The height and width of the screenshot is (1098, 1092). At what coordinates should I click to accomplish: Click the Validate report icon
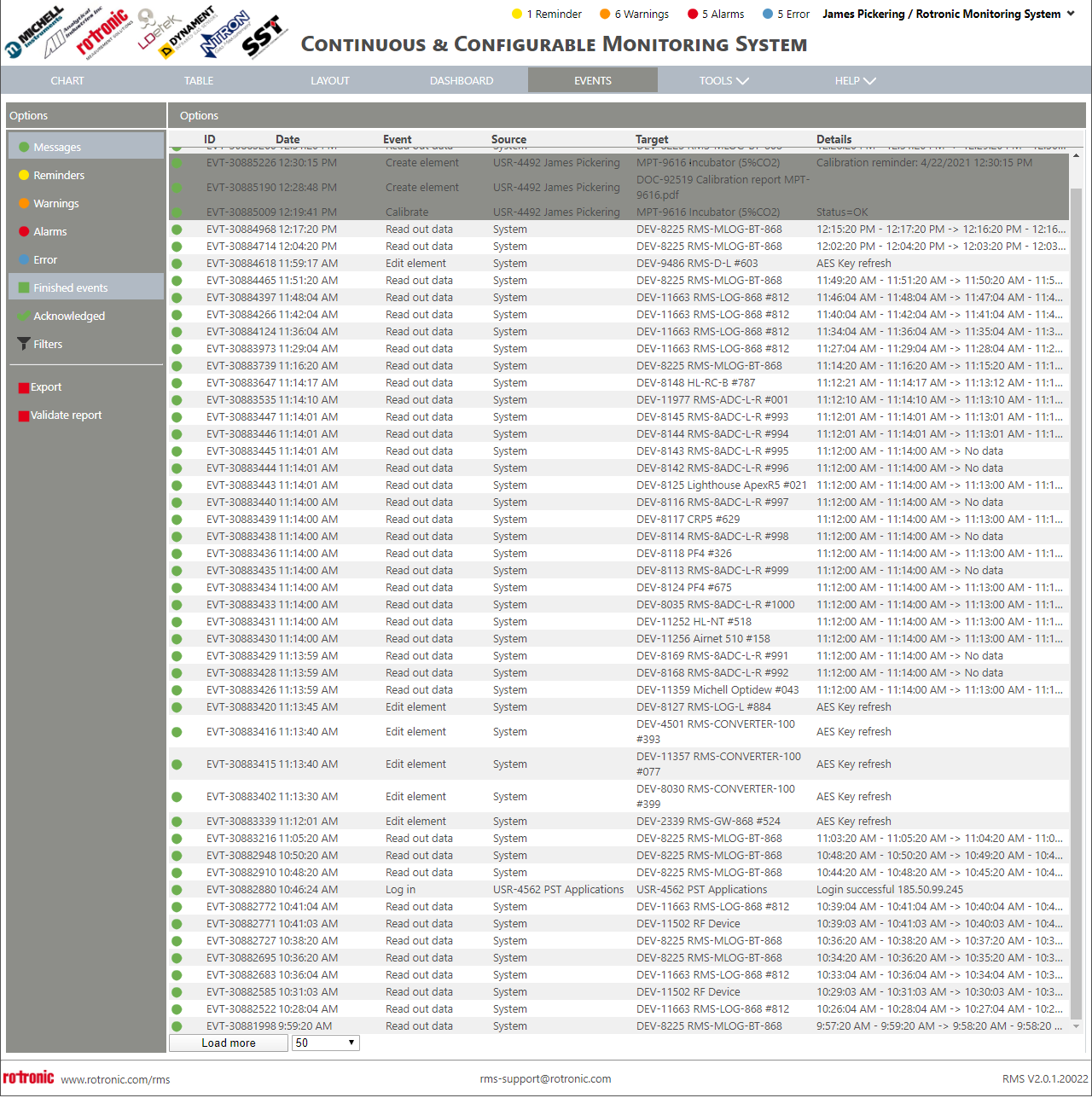[24, 415]
